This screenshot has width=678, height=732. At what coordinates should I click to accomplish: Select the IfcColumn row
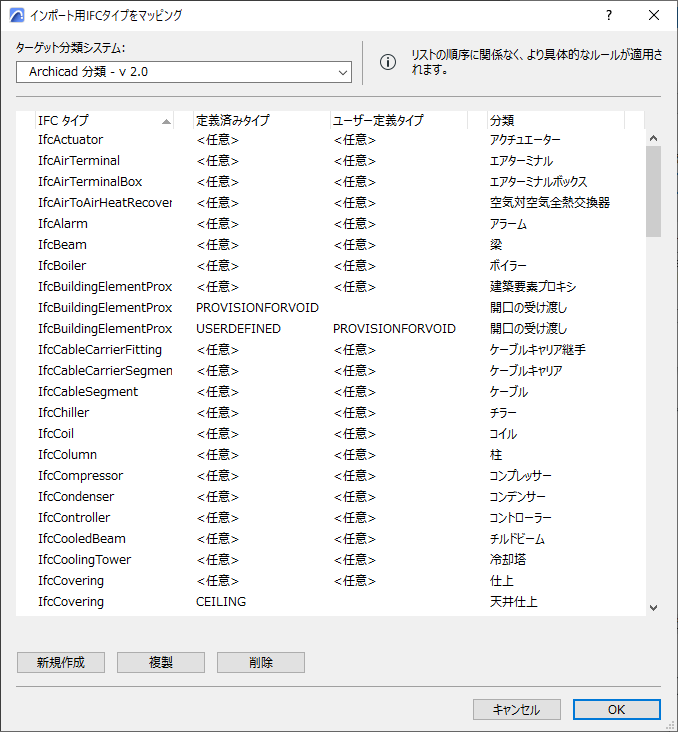tap(331, 455)
